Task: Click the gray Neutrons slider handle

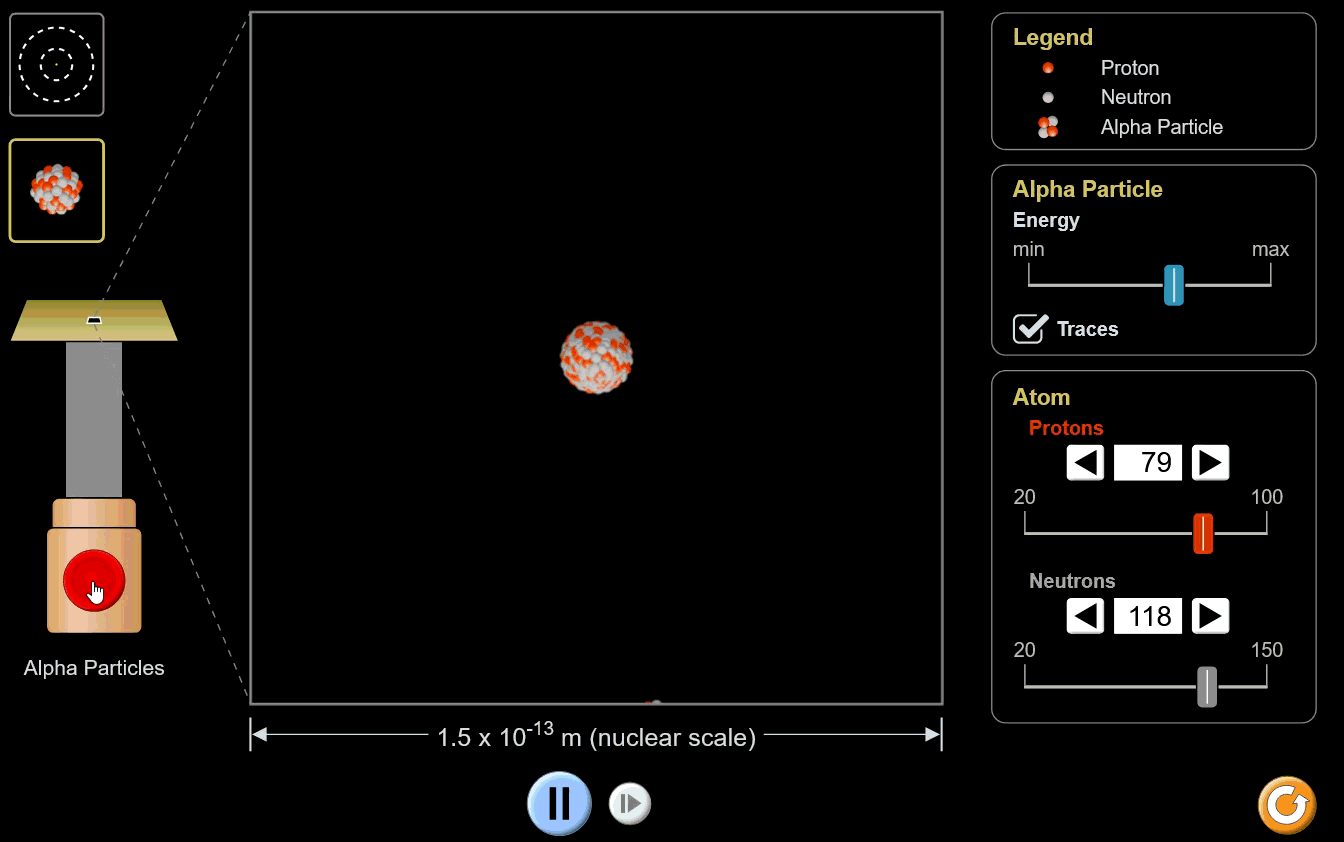Action: click(x=1207, y=687)
